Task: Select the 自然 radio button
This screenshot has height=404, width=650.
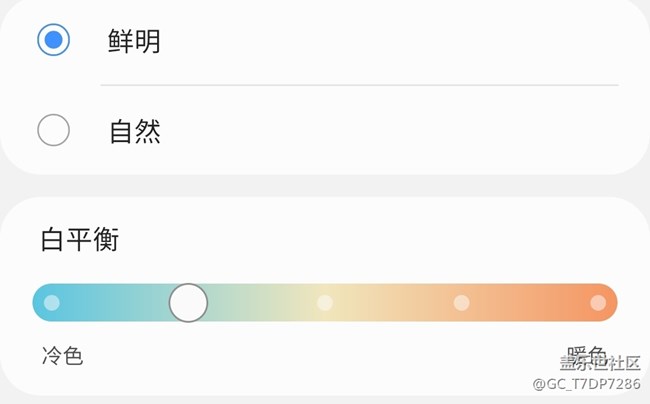Action: 53,130
